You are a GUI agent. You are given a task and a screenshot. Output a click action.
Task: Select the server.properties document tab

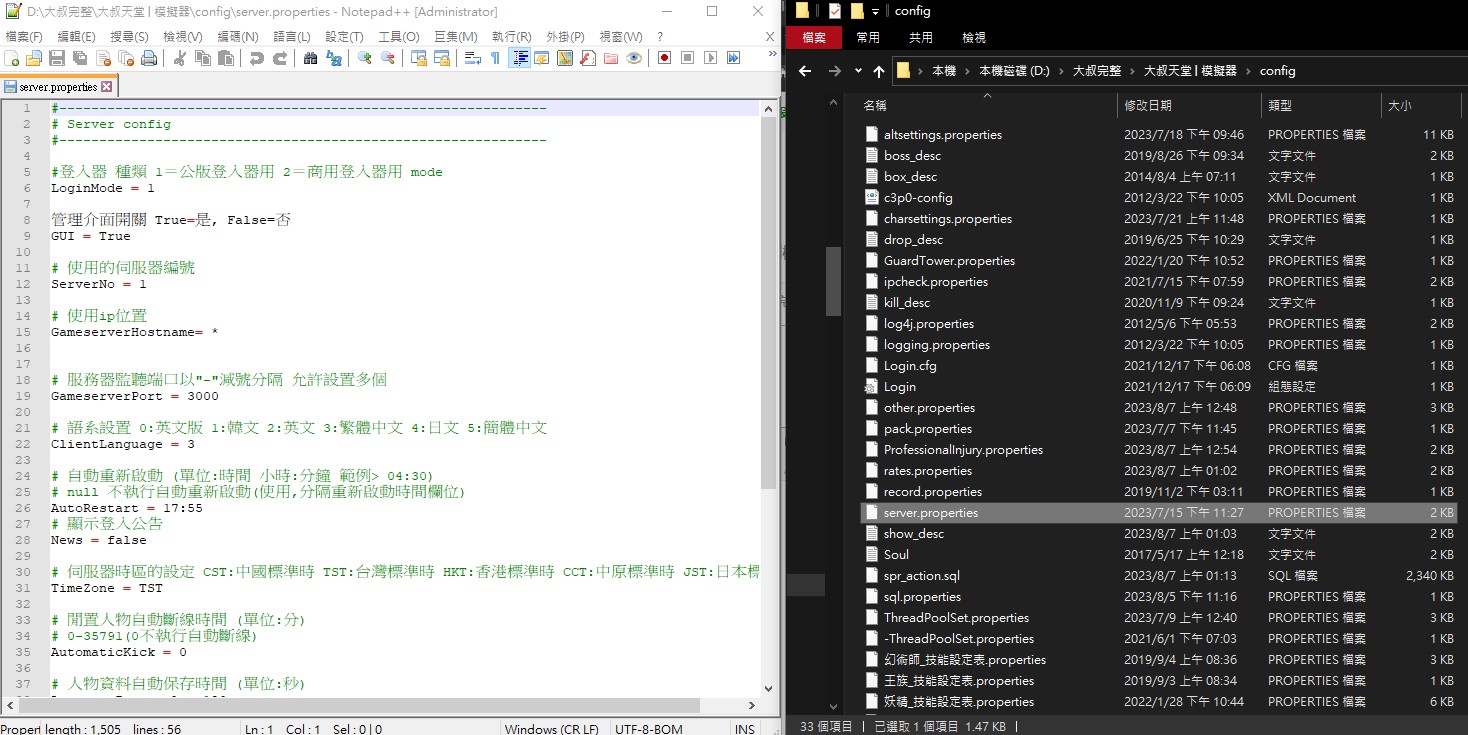(x=57, y=87)
